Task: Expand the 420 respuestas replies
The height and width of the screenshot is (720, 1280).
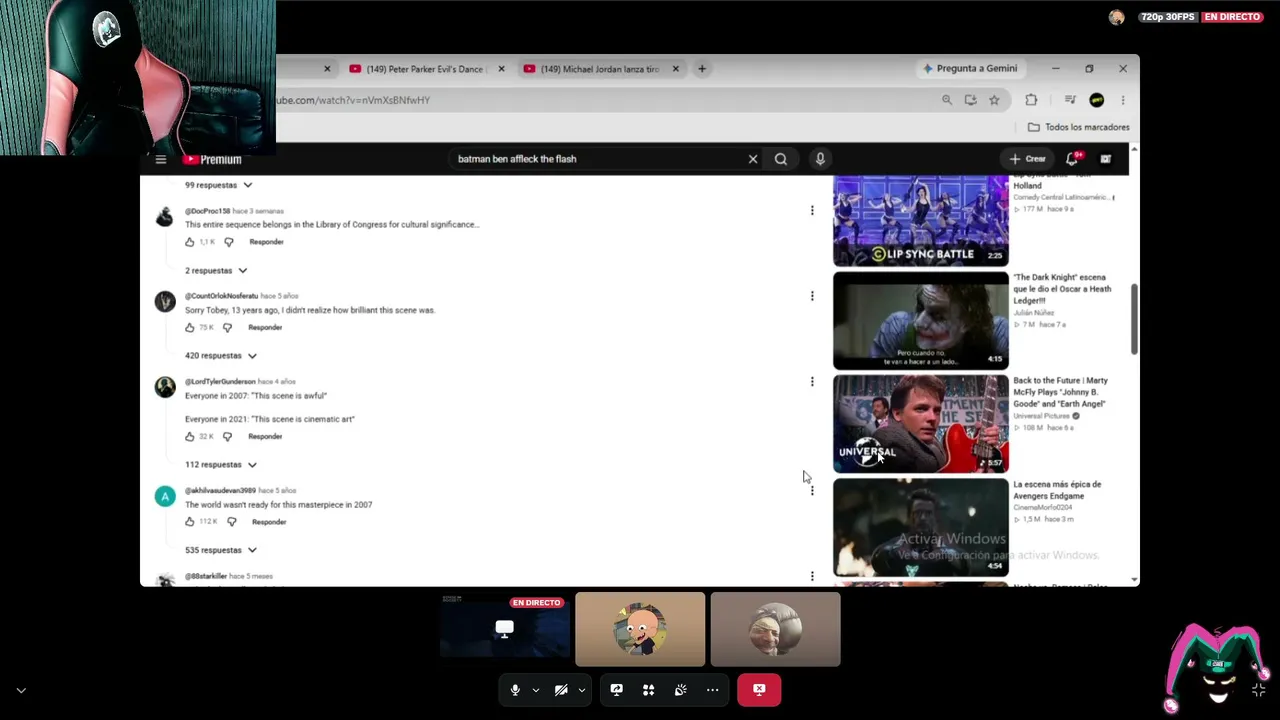Action: (x=221, y=356)
